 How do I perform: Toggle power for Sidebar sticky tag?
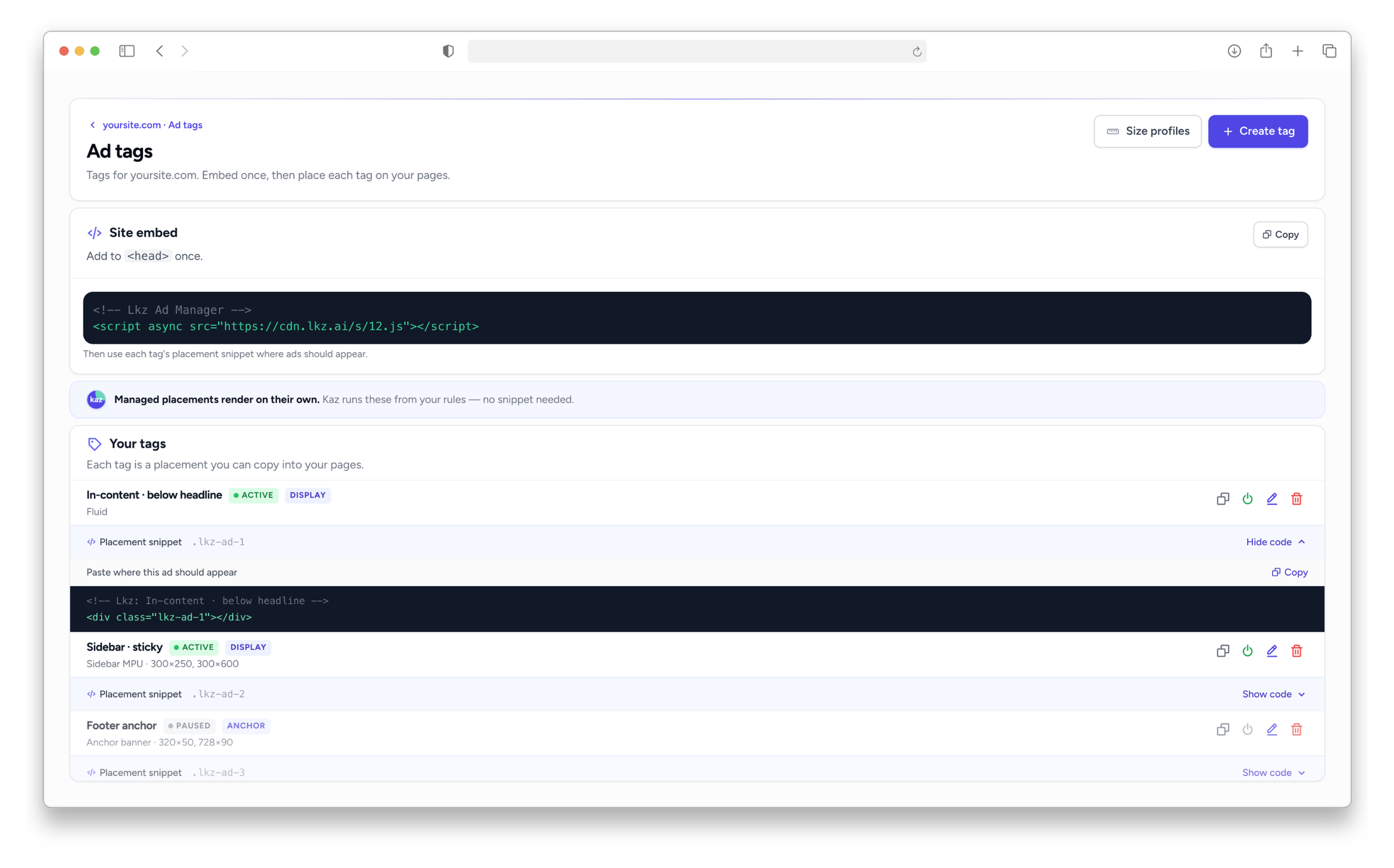click(x=1247, y=651)
